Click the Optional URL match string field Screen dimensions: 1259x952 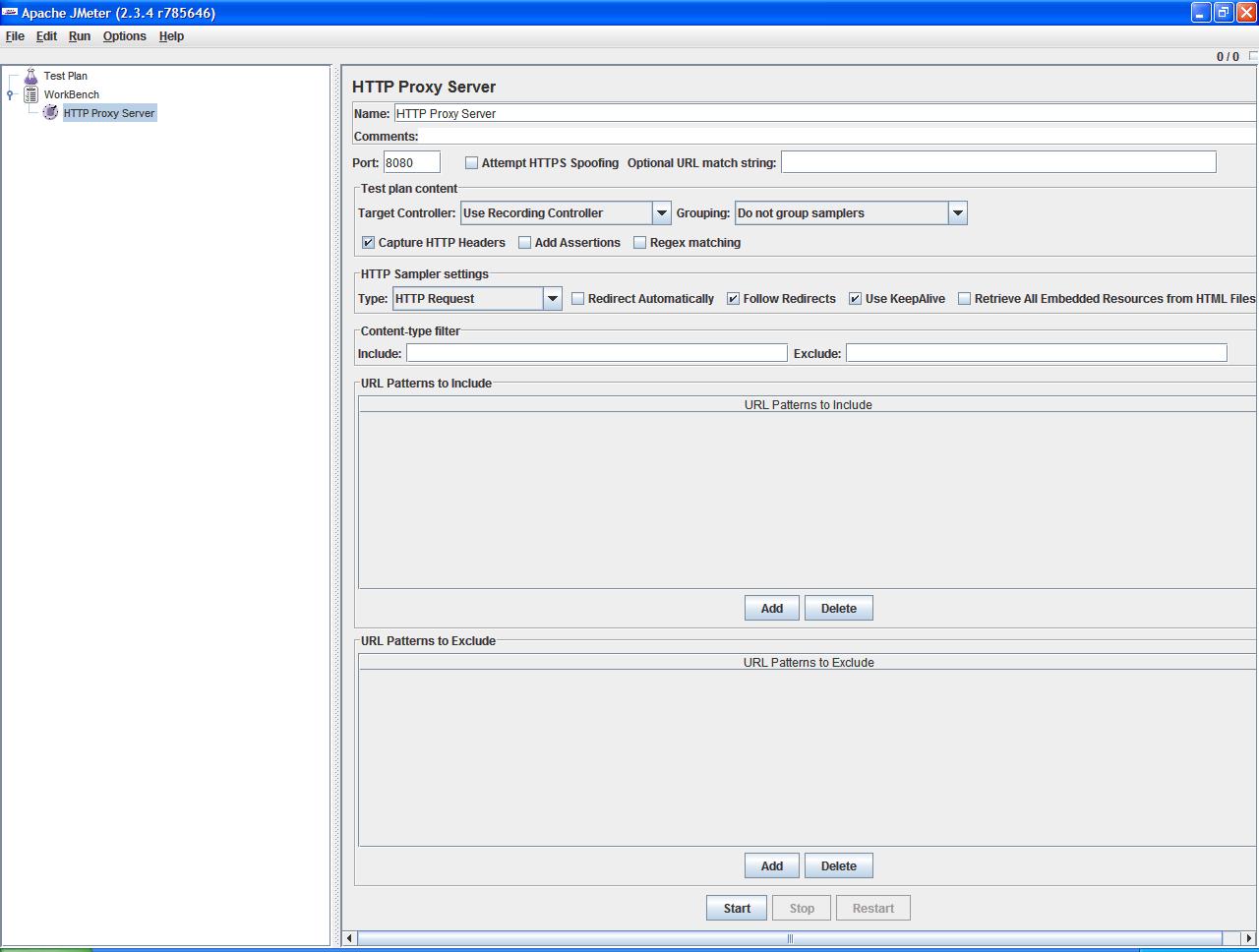998,162
